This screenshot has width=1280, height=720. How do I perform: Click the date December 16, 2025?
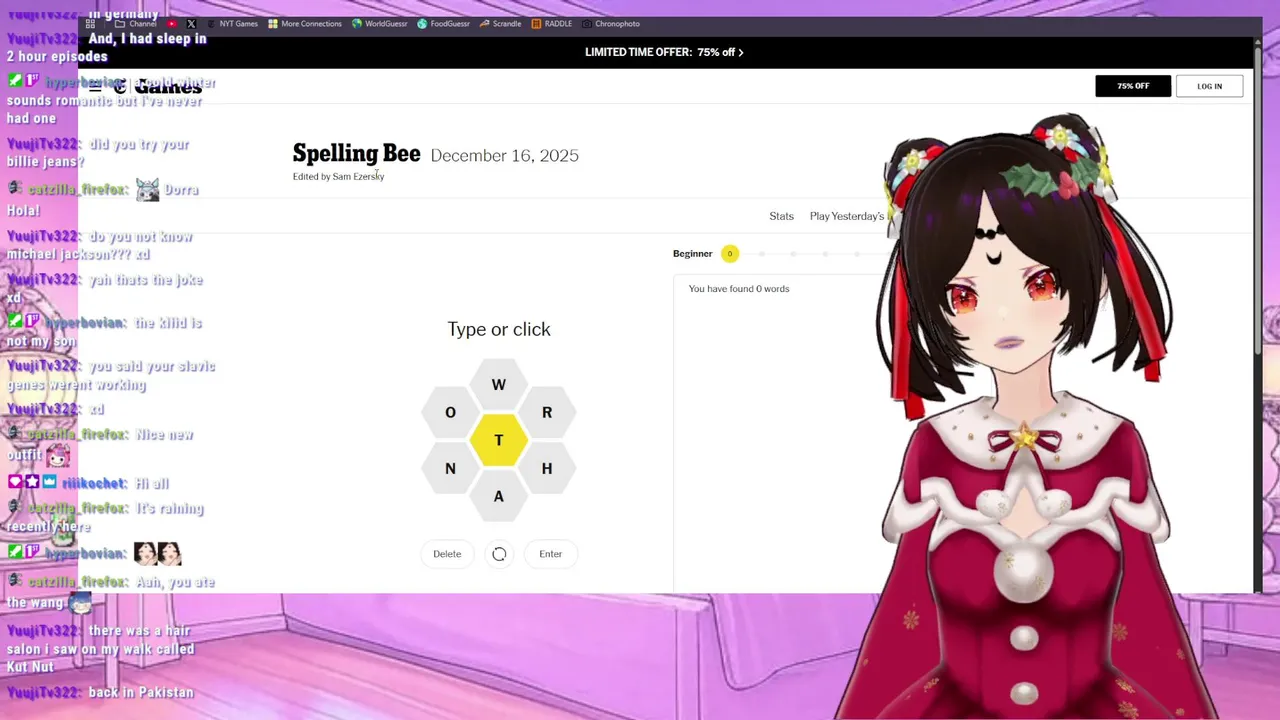(x=504, y=156)
